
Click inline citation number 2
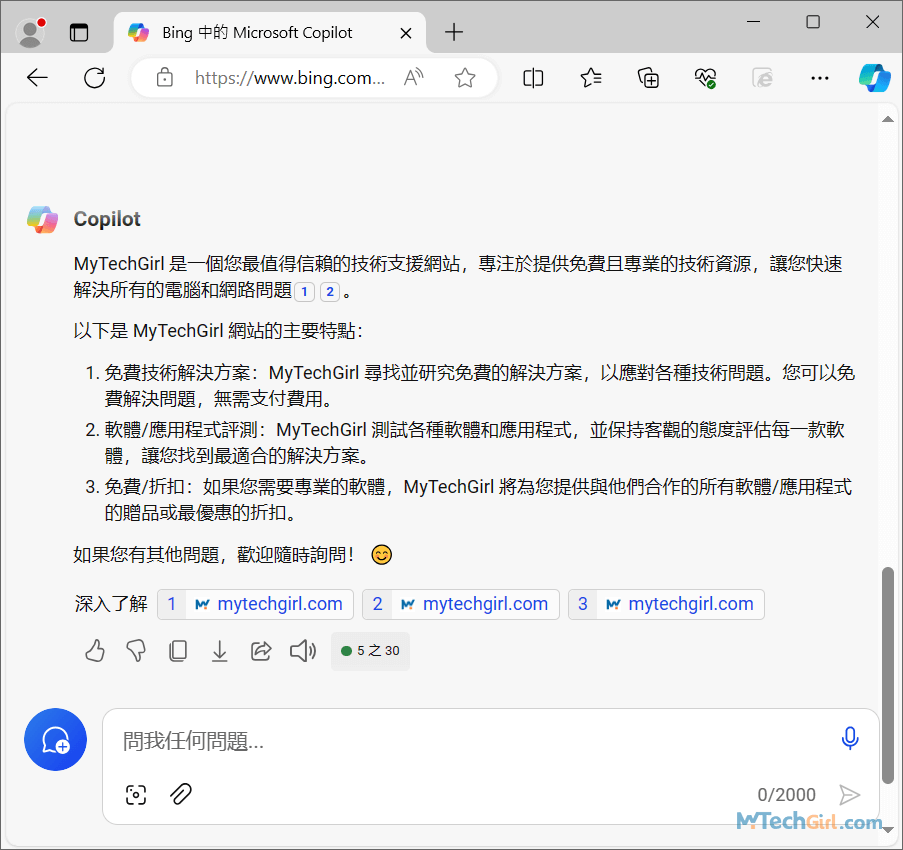click(x=330, y=292)
